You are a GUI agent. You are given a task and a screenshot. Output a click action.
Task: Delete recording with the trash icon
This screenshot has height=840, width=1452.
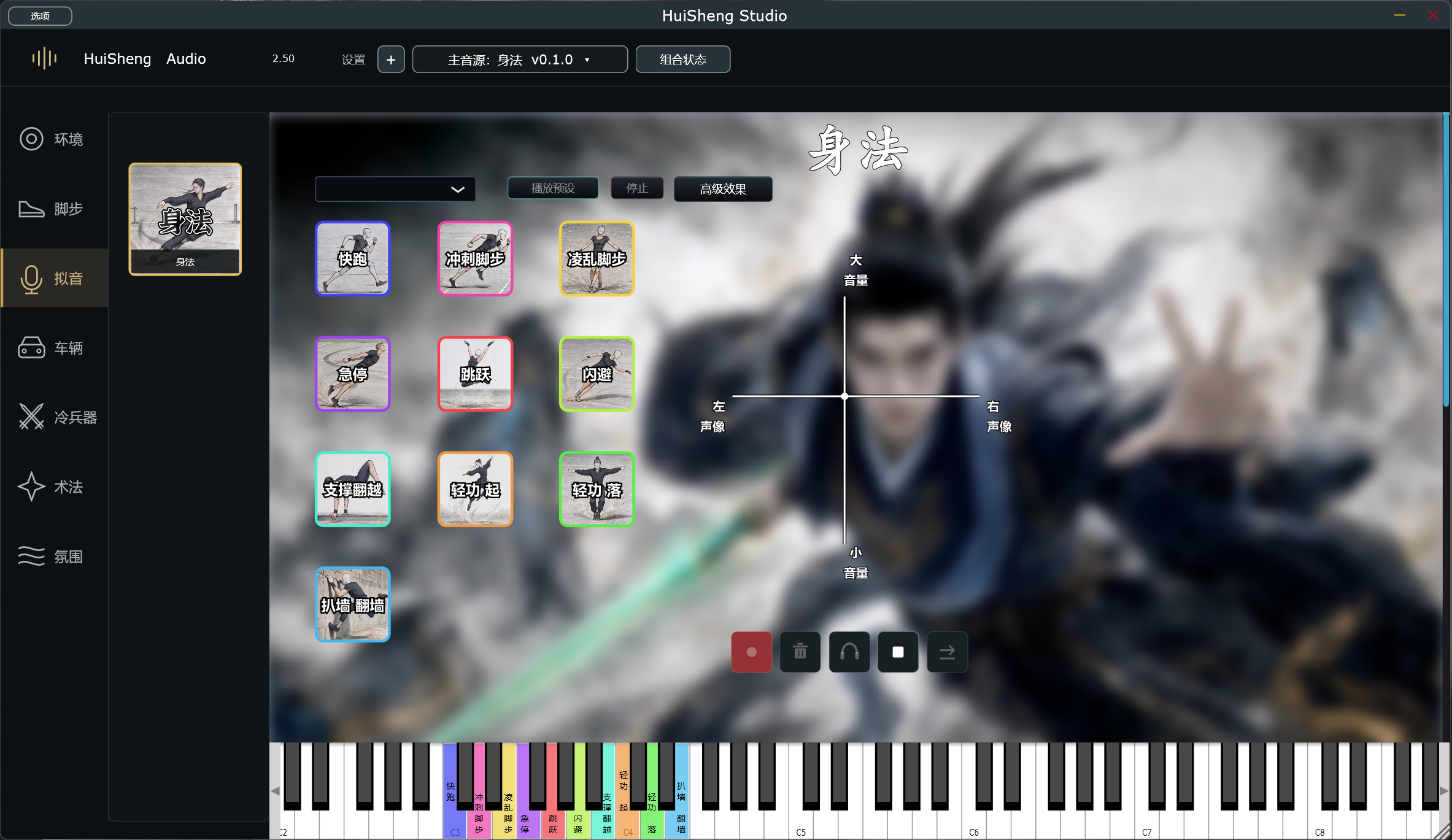pyautogui.click(x=800, y=652)
